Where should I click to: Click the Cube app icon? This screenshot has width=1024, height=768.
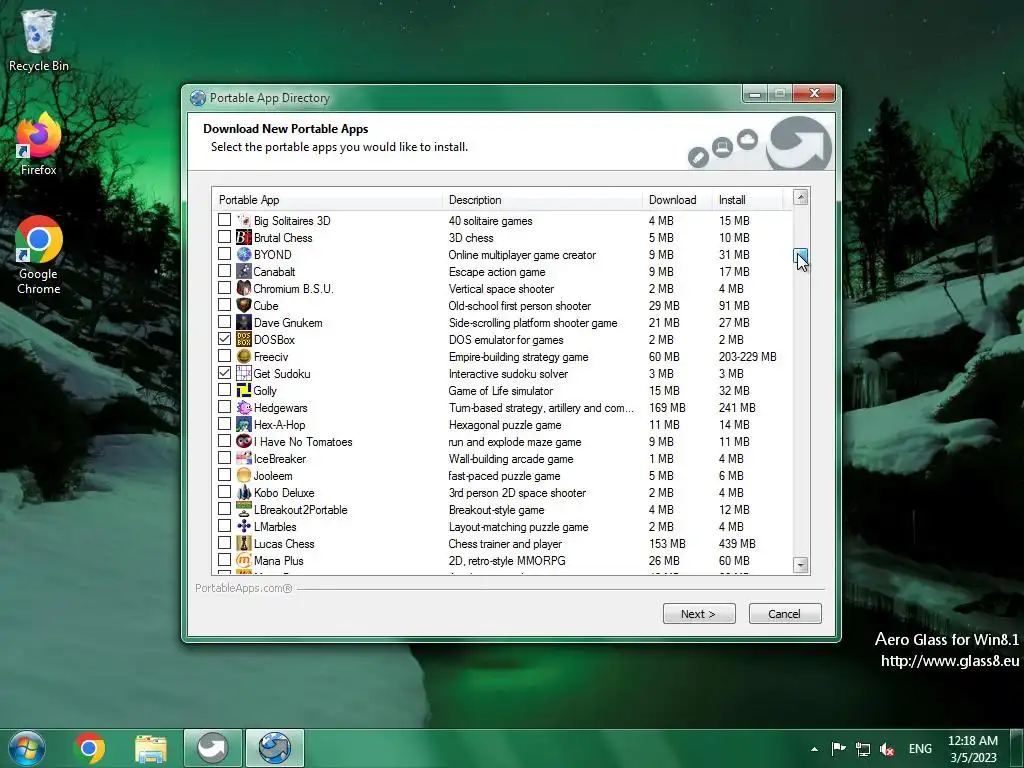[x=244, y=306]
